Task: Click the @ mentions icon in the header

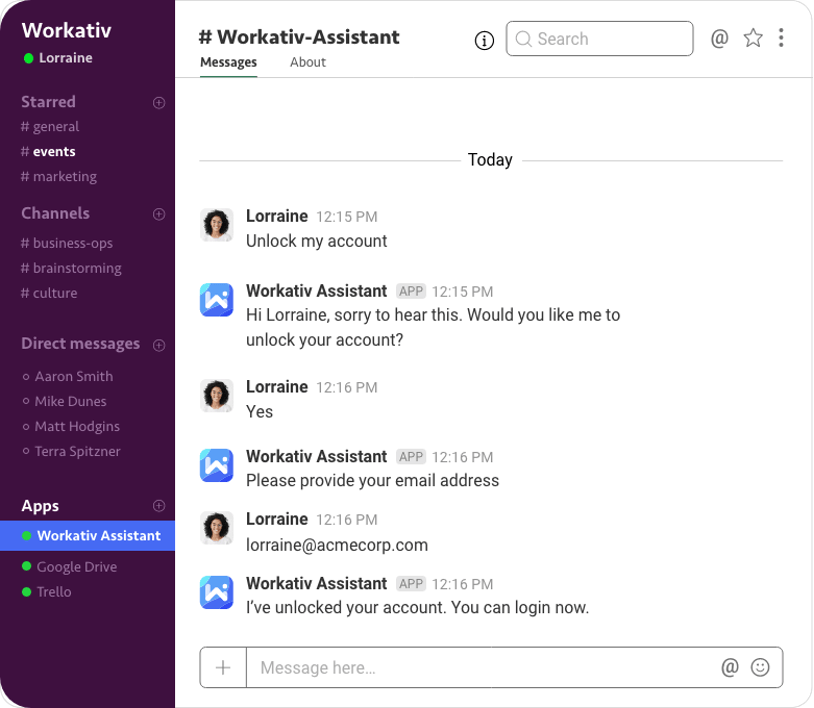Action: [x=719, y=38]
